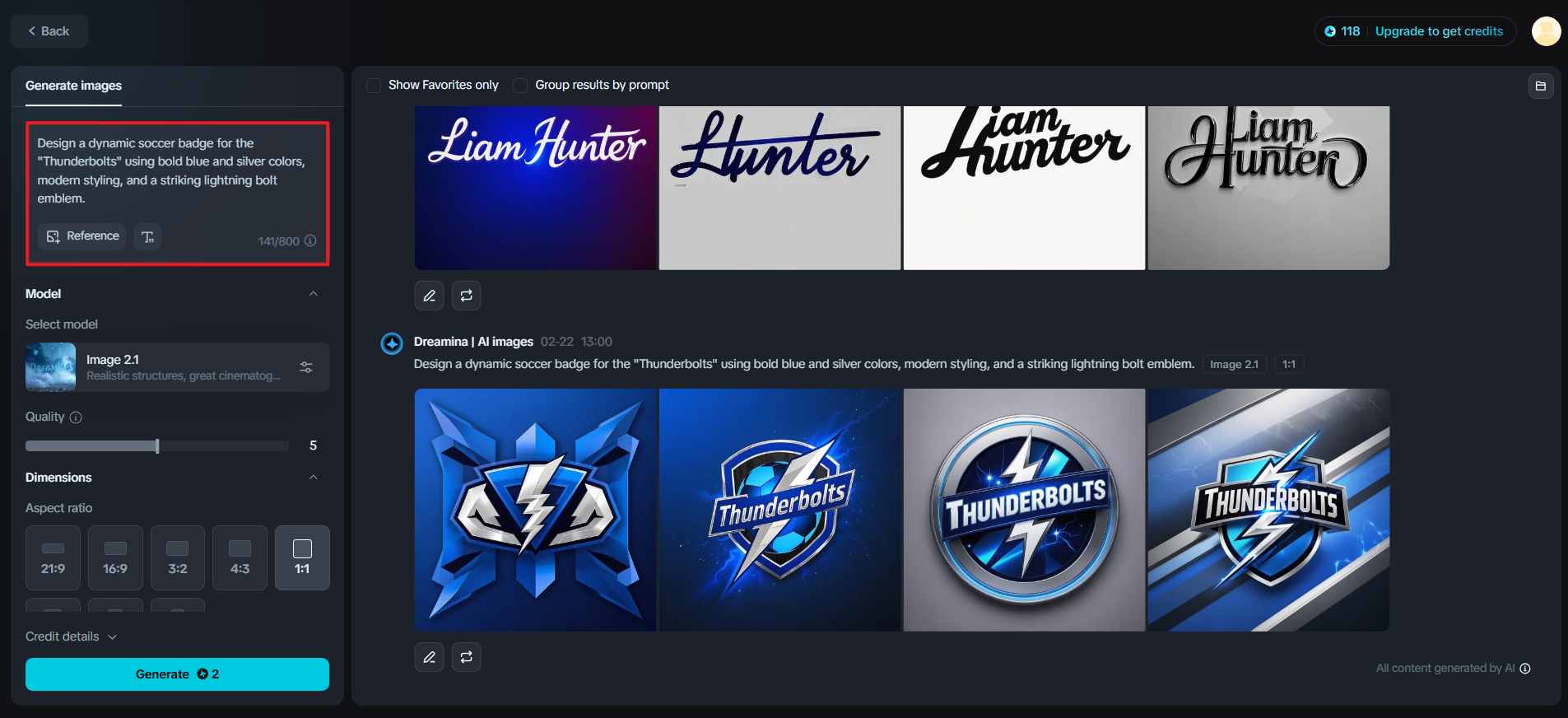Collapse the Dimensions section

pos(314,478)
